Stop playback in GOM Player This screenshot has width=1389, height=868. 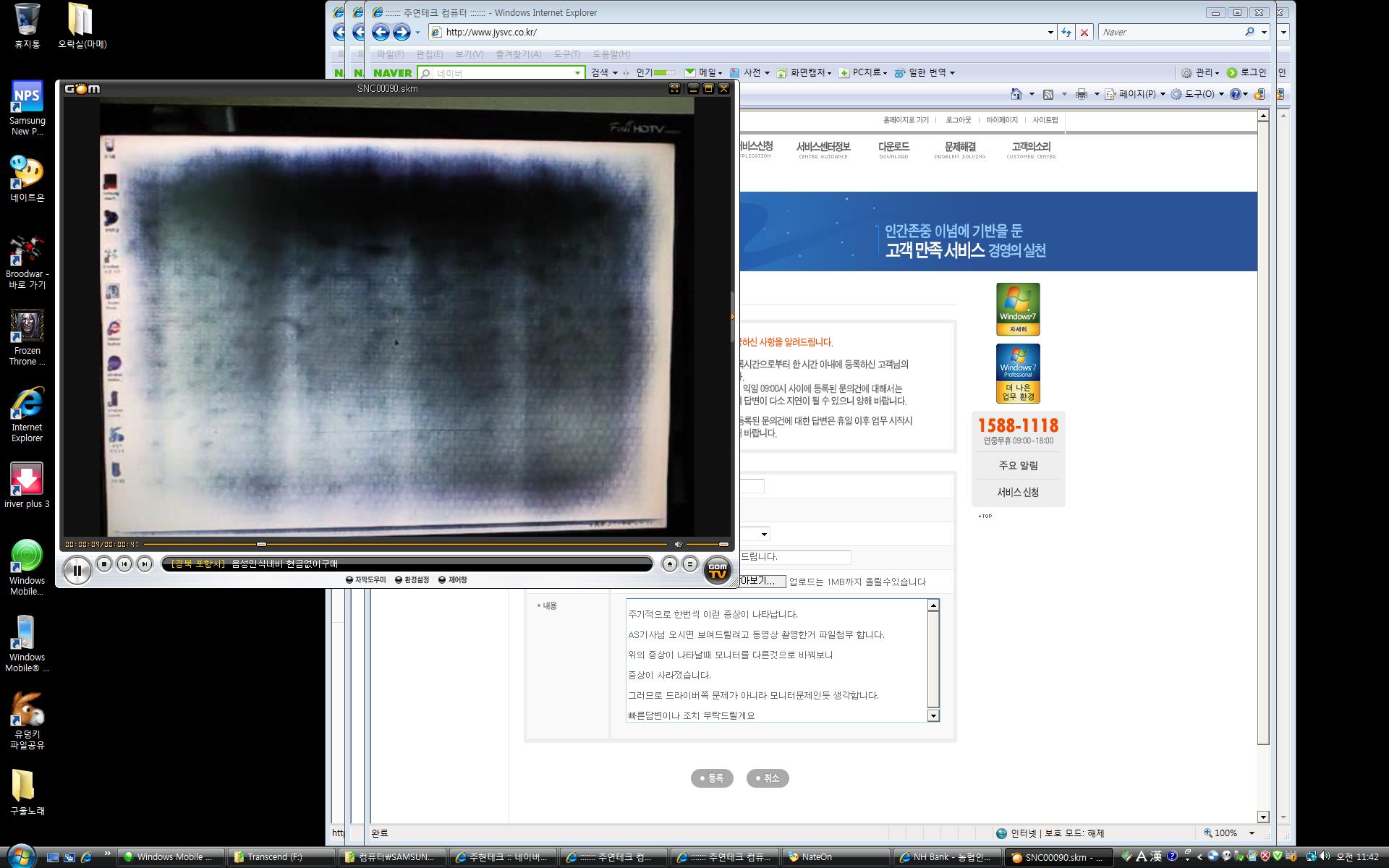coord(104,564)
